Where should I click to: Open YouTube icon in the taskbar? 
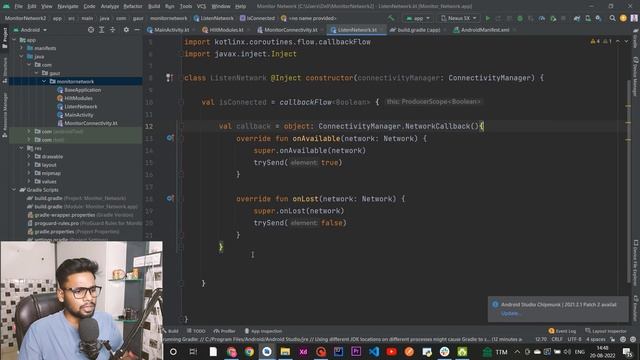[x=391, y=351]
